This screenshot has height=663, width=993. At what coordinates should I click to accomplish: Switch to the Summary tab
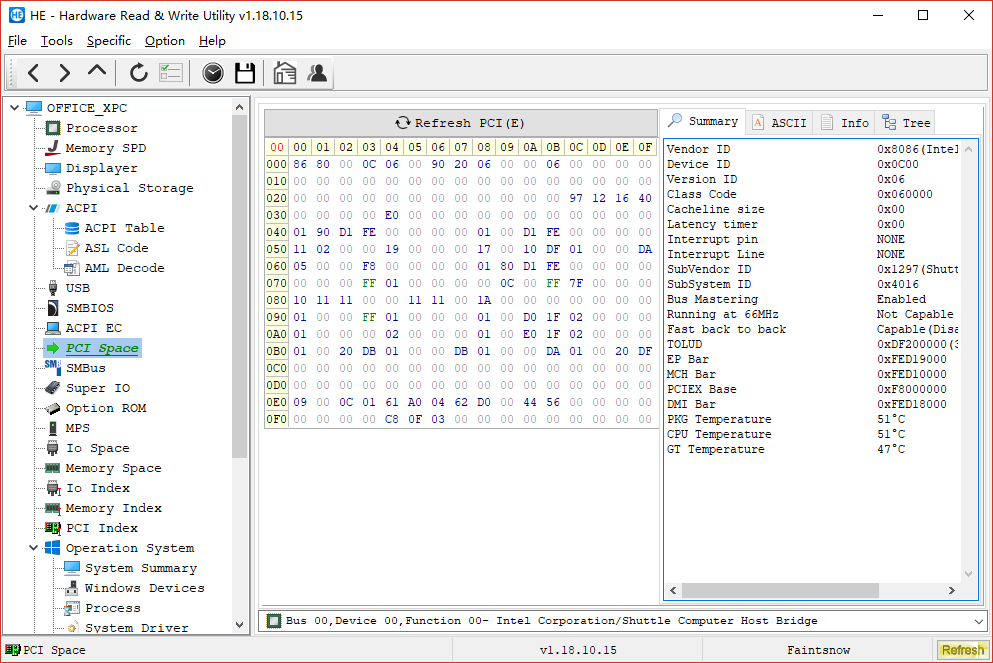point(703,122)
